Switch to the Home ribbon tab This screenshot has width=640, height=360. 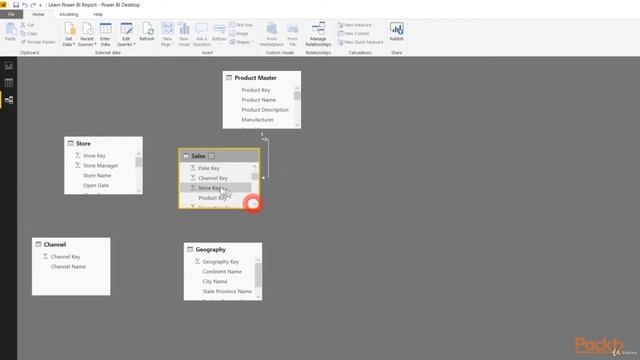pyautogui.click(x=38, y=14)
